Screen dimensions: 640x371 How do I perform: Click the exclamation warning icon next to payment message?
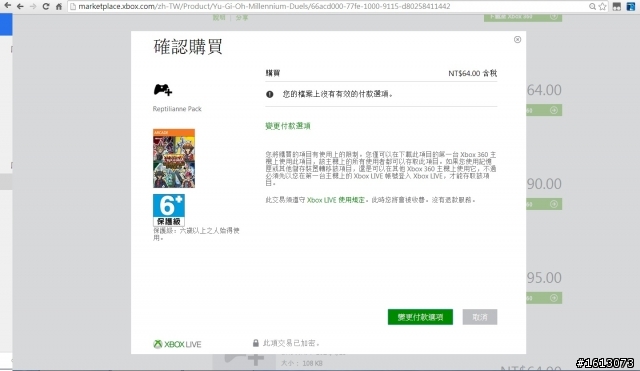click(269, 94)
